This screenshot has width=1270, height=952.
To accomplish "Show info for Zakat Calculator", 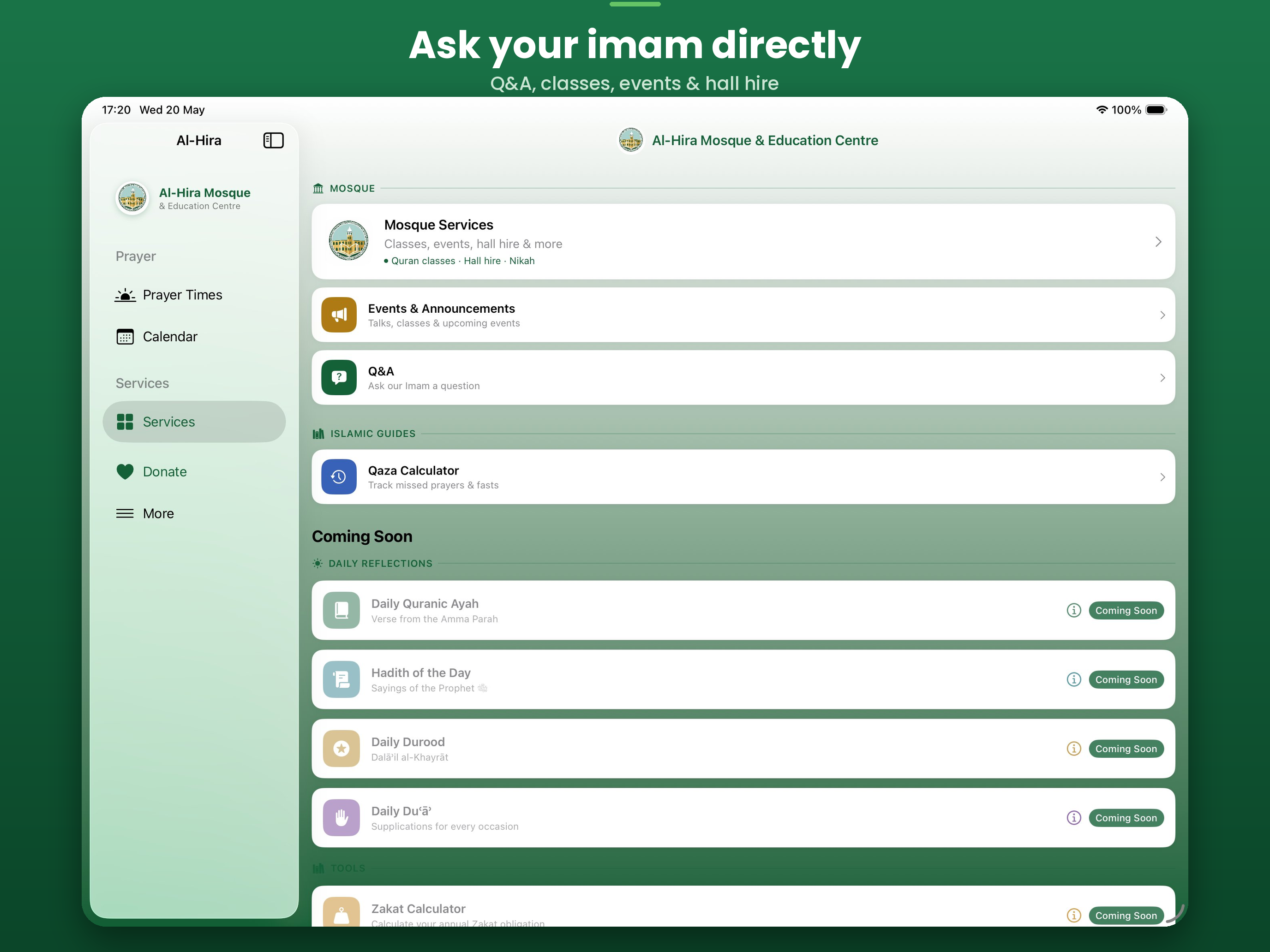I will click(x=1074, y=915).
